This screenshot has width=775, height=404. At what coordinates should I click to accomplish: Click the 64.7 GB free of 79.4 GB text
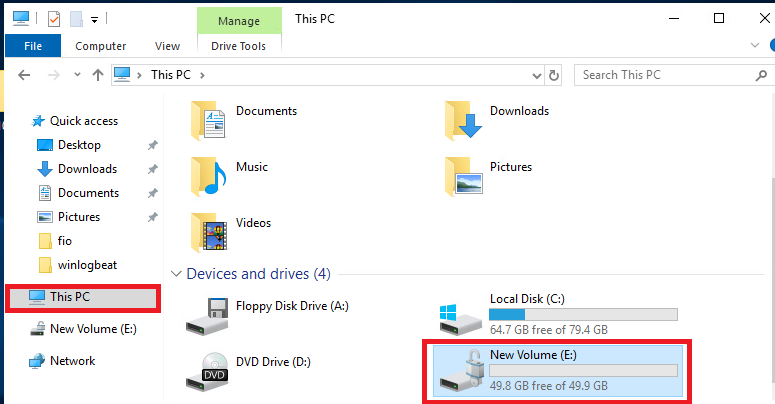(549, 330)
